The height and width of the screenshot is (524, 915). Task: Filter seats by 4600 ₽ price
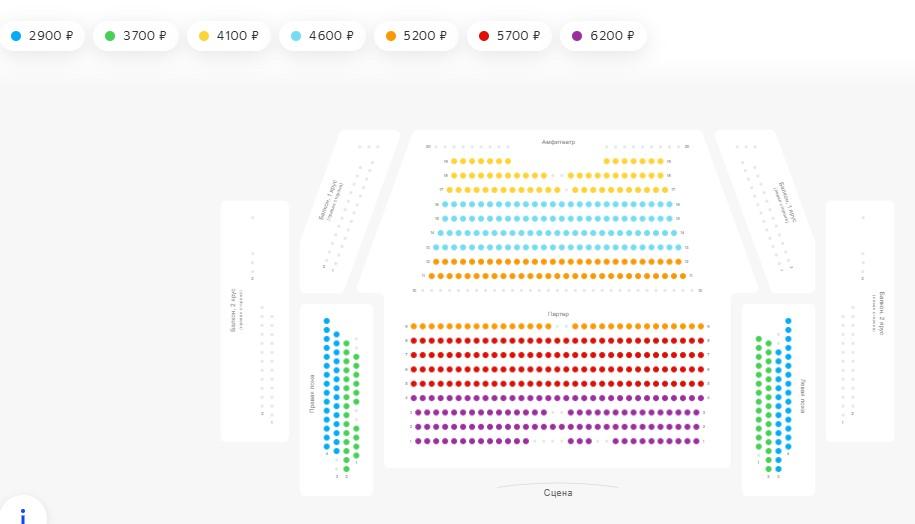[324, 36]
